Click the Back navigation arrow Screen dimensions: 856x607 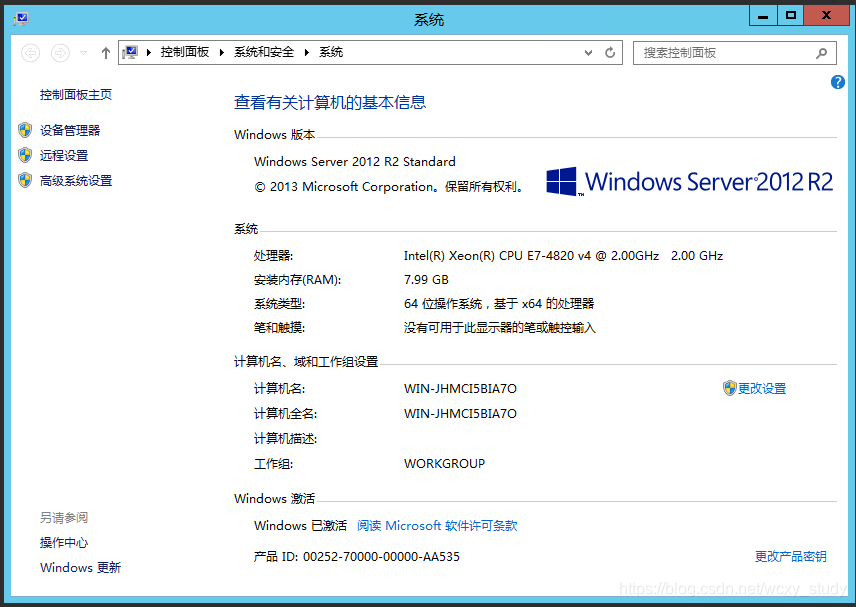[x=31, y=53]
